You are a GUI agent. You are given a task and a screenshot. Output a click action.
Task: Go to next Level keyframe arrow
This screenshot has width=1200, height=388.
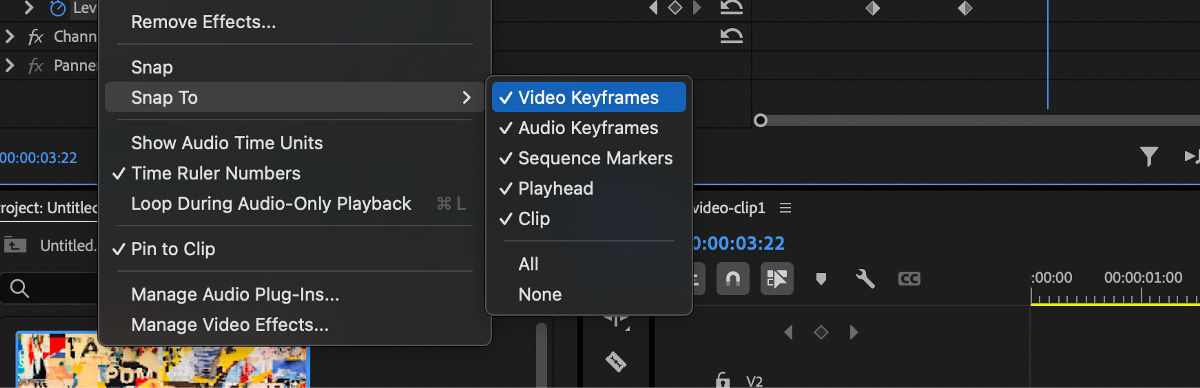[x=698, y=8]
